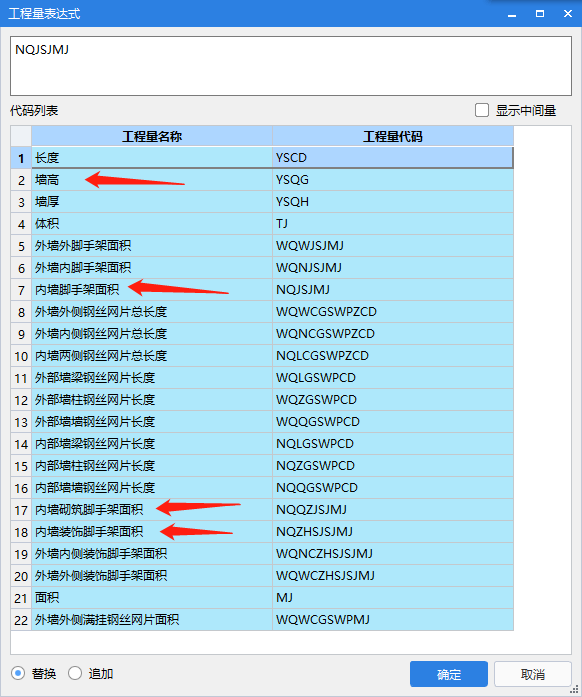Click the 工程量代码 column header
This screenshot has height=697, width=582.
(x=393, y=136)
